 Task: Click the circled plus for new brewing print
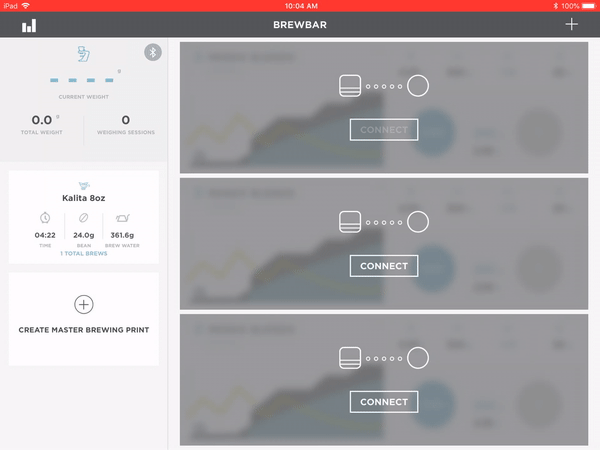click(84, 304)
